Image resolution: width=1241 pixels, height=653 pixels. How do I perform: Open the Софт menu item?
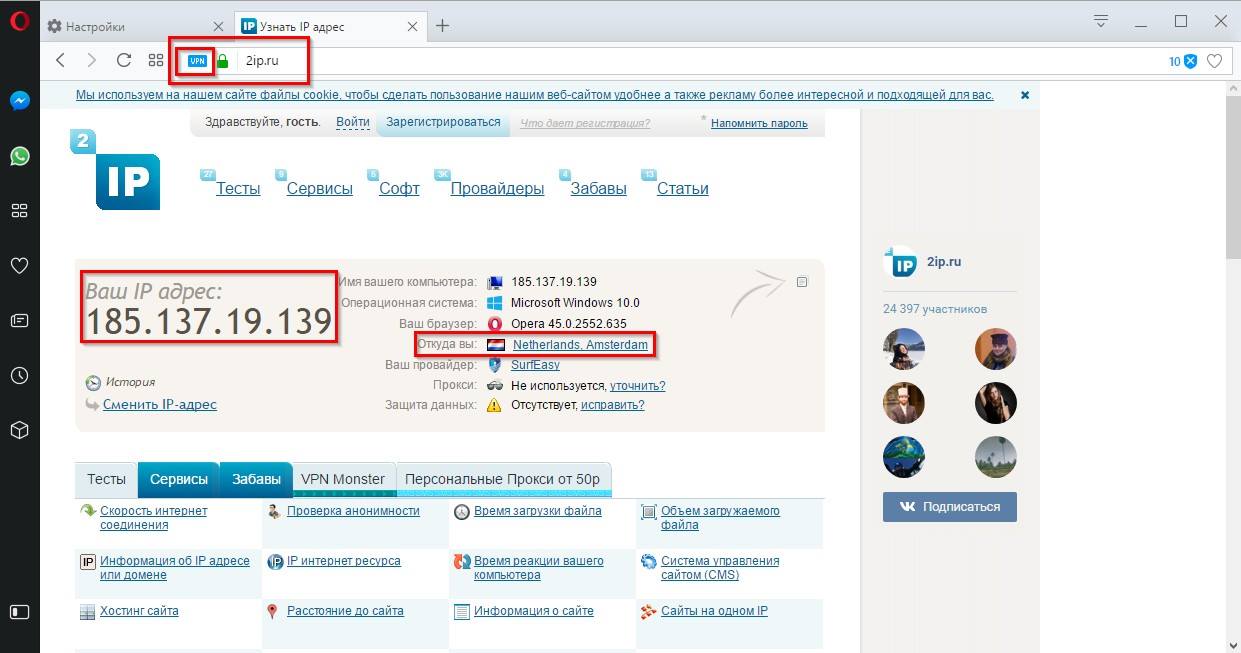click(399, 188)
